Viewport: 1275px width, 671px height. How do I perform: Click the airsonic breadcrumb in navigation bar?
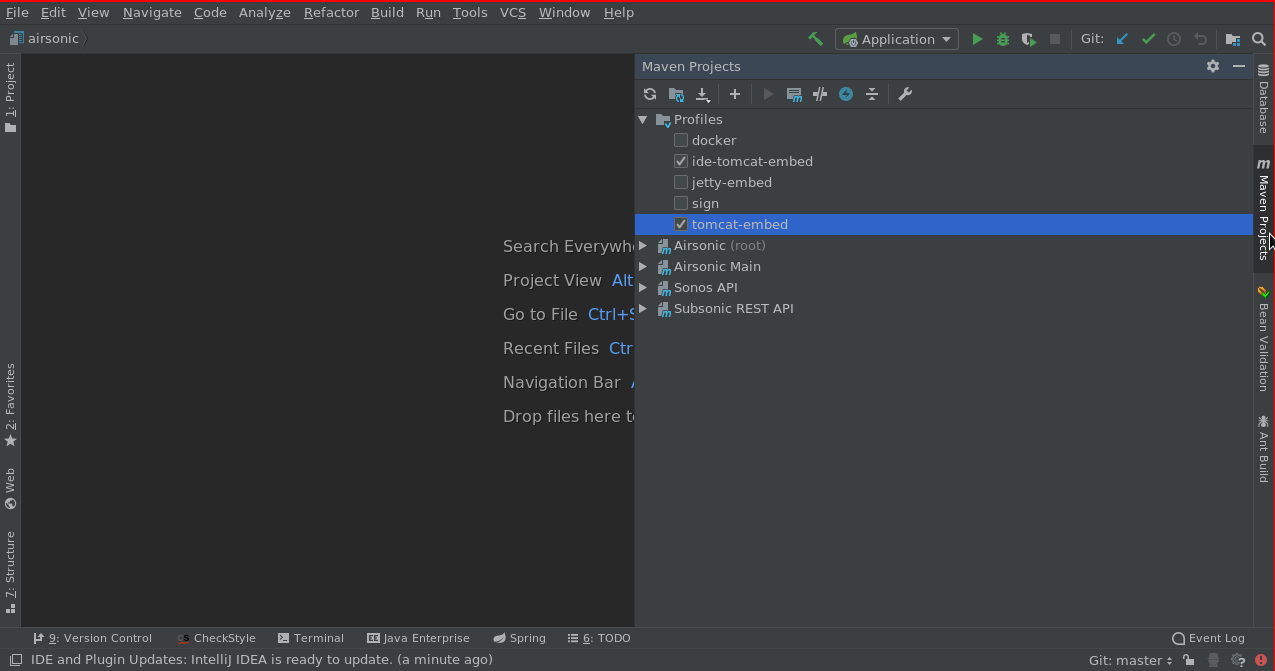pos(44,39)
